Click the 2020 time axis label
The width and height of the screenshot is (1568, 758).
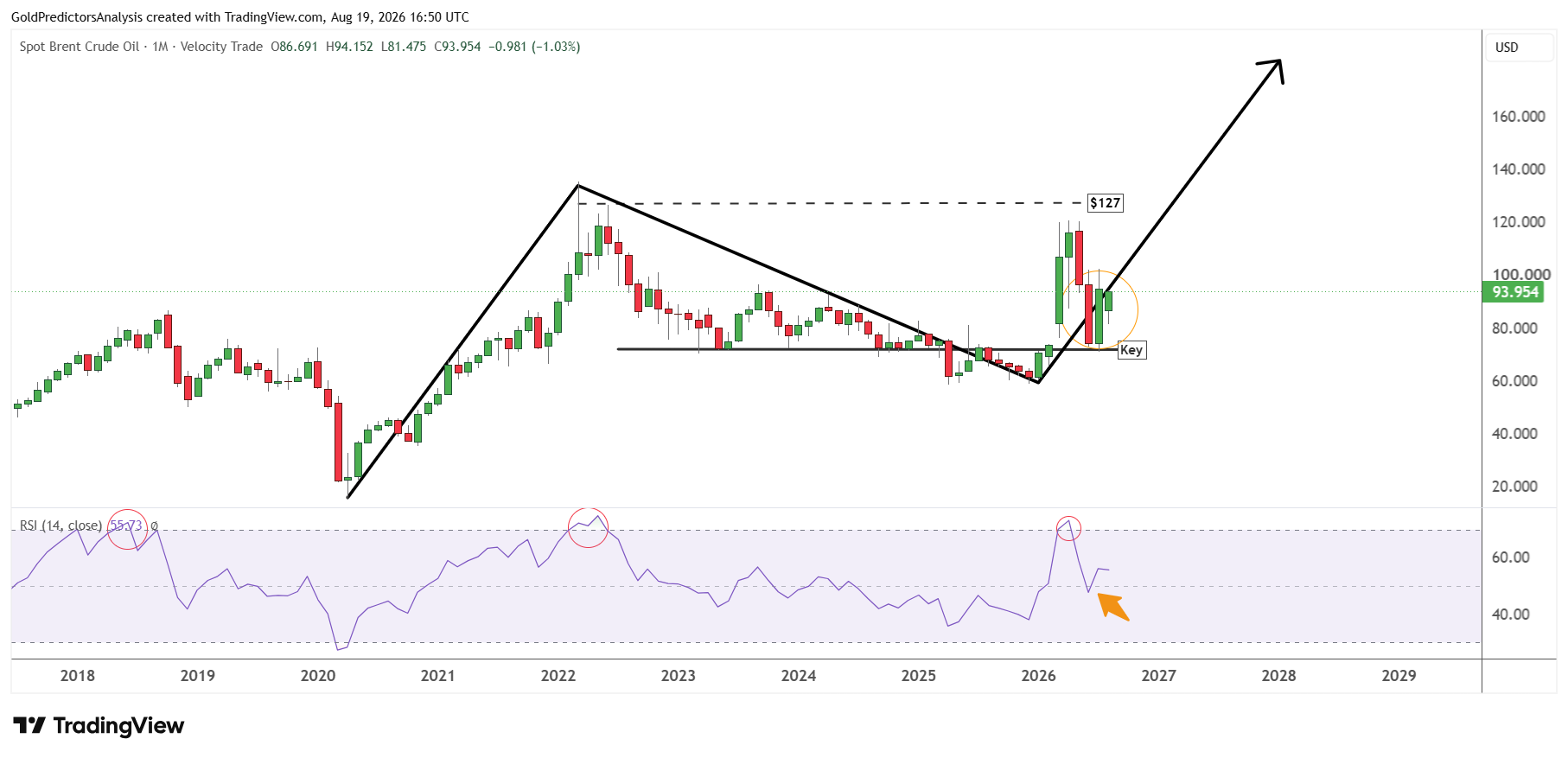pyautogui.click(x=318, y=676)
